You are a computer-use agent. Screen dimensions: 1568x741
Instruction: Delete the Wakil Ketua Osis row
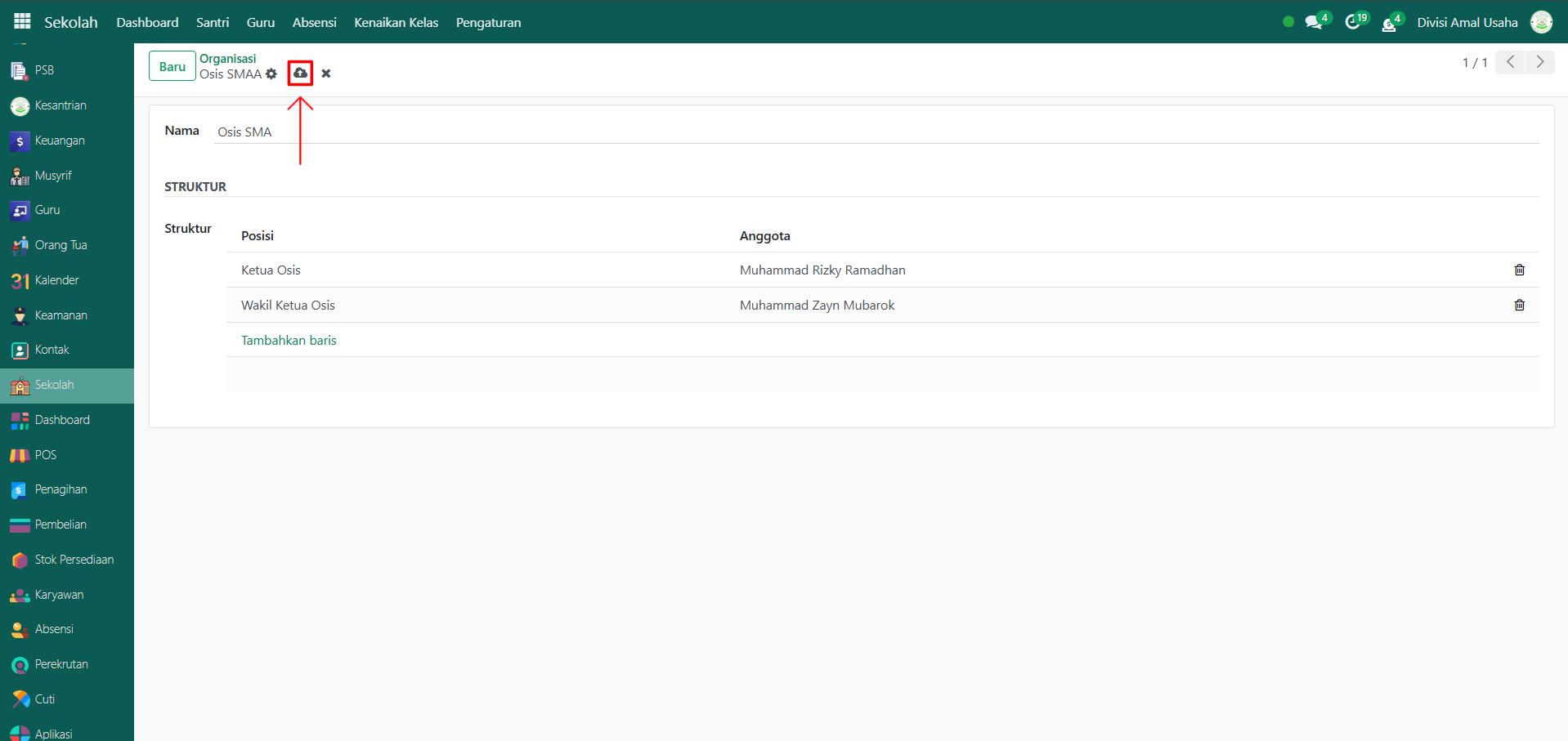(x=1519, y=306)
